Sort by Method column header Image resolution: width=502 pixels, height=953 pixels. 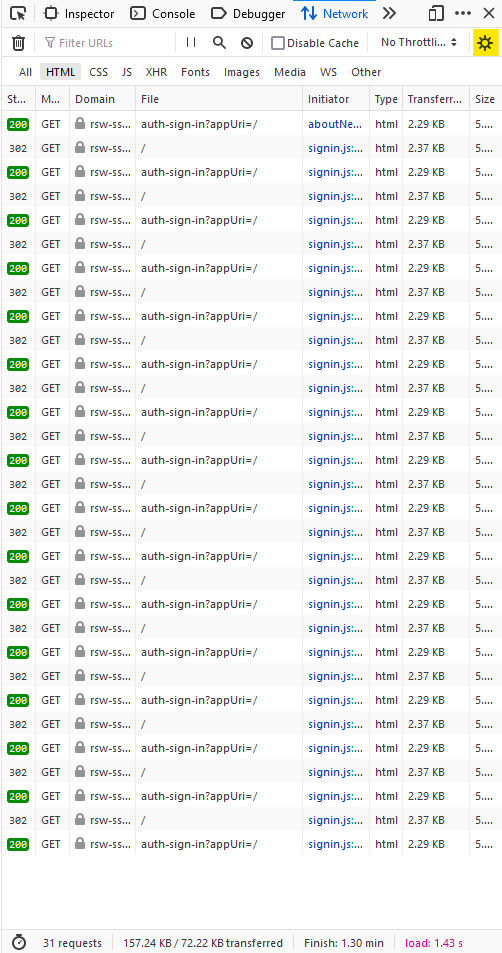52,99
